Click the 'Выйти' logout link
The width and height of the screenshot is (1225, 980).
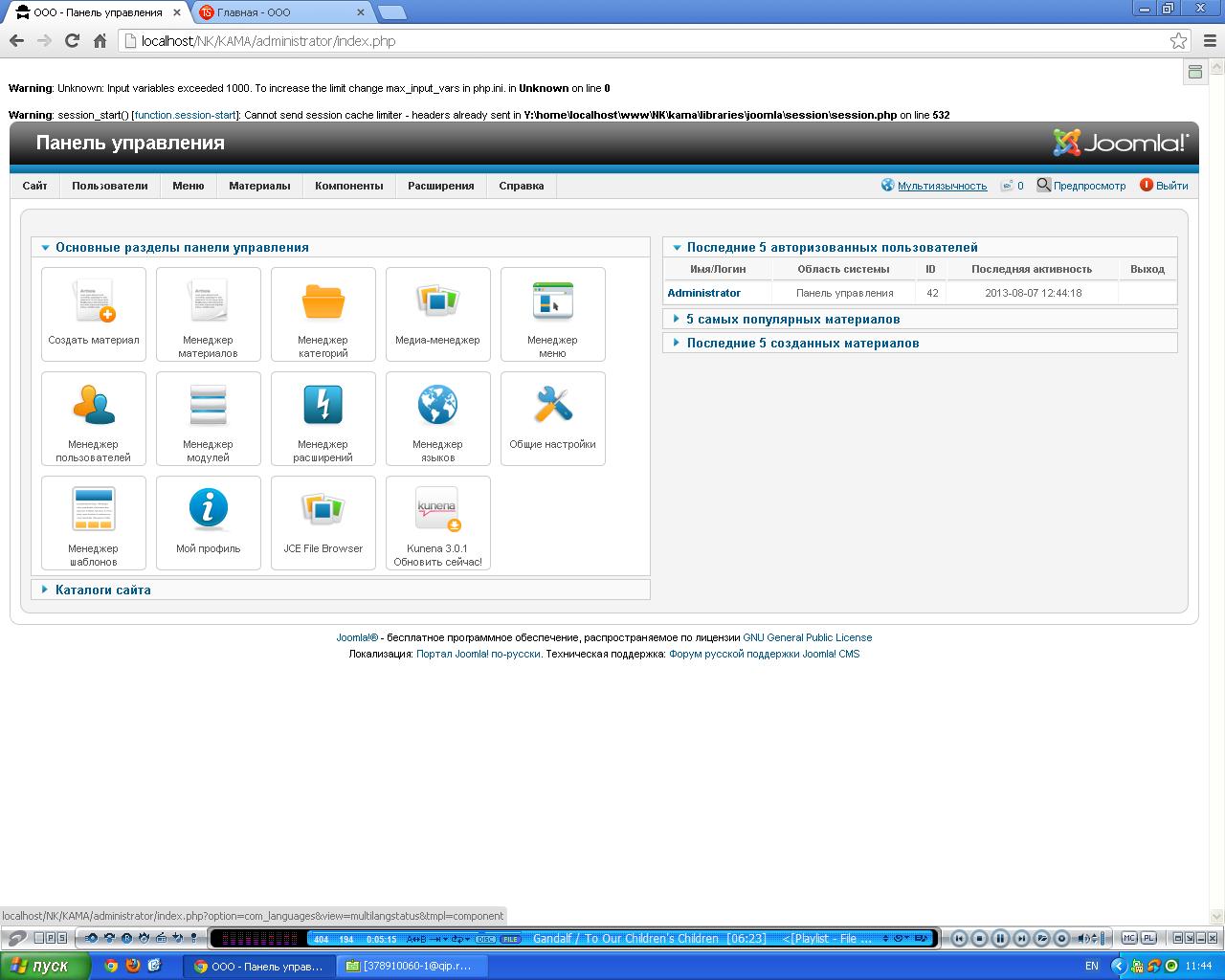pos(1170,186)
